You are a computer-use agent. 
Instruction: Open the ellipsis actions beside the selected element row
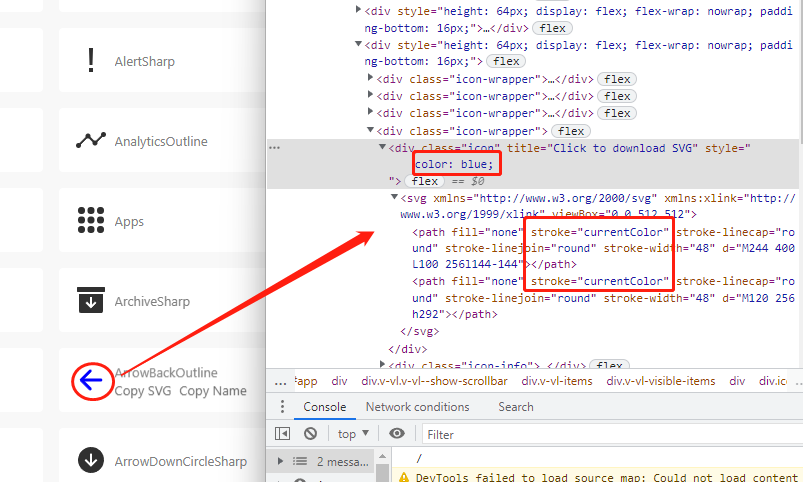click(x=274, y=148)
